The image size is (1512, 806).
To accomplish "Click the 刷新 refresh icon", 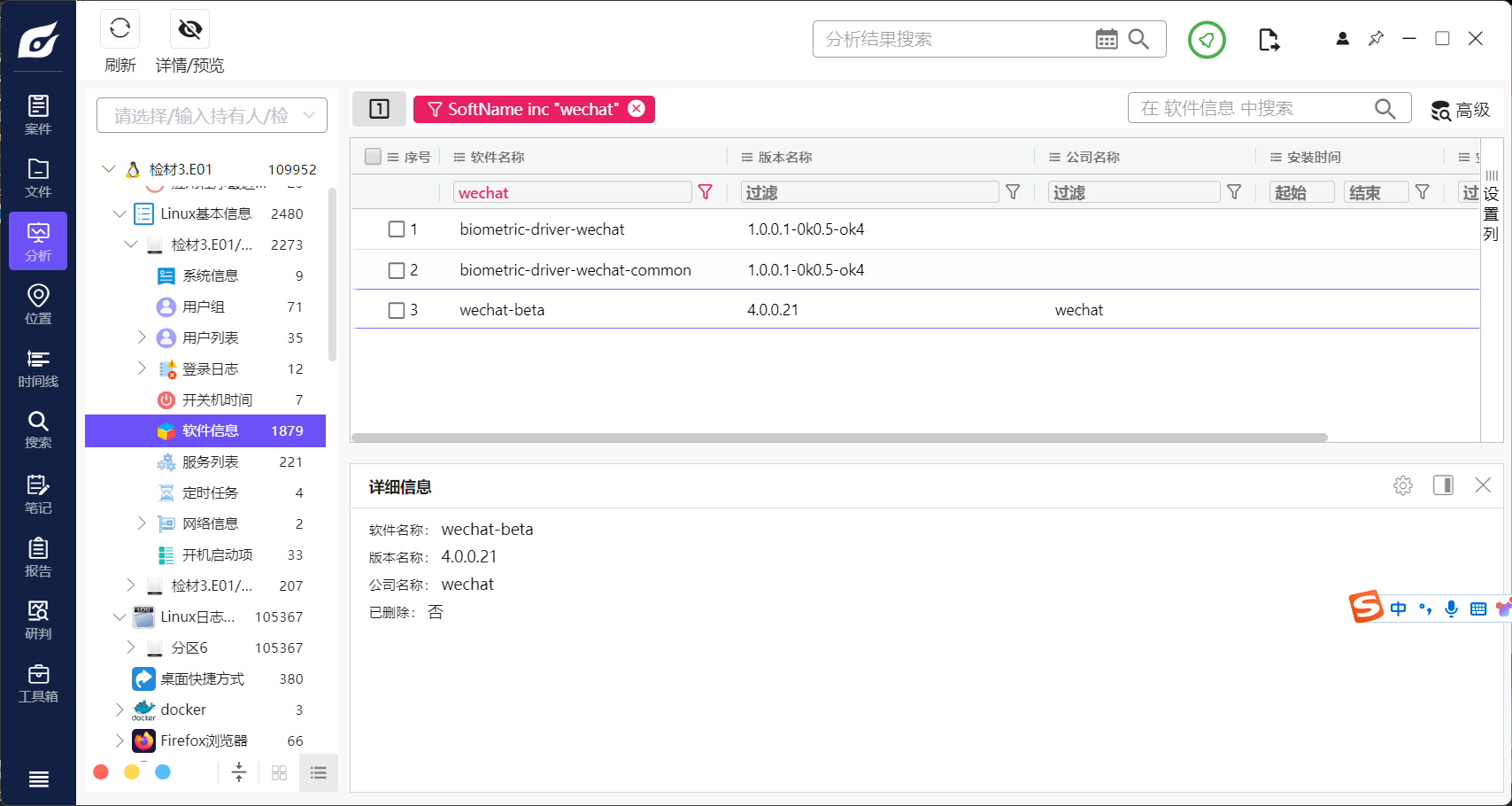I will coord(120,29).
